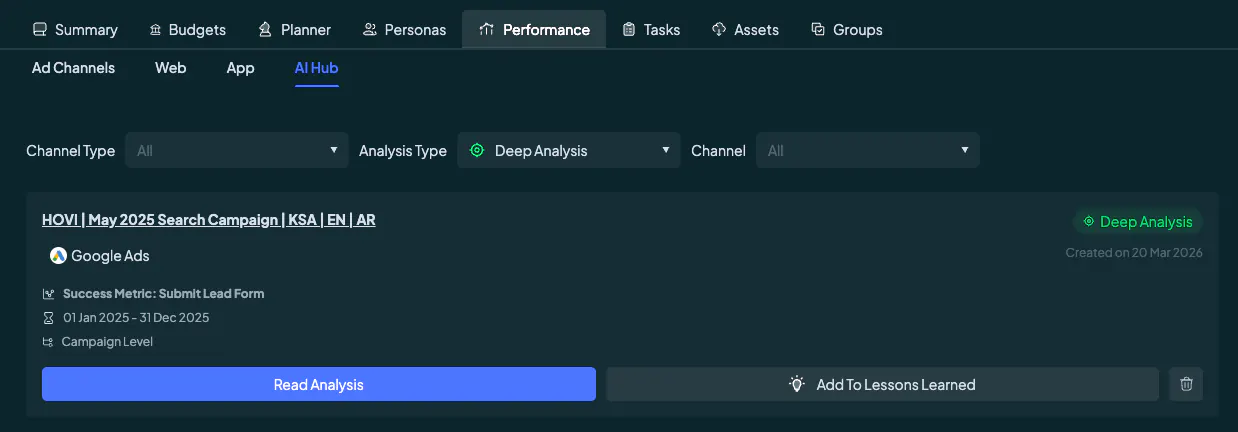Click the Campaign Level hierarchy icon

pyautogui.click(x=48, y=342)
